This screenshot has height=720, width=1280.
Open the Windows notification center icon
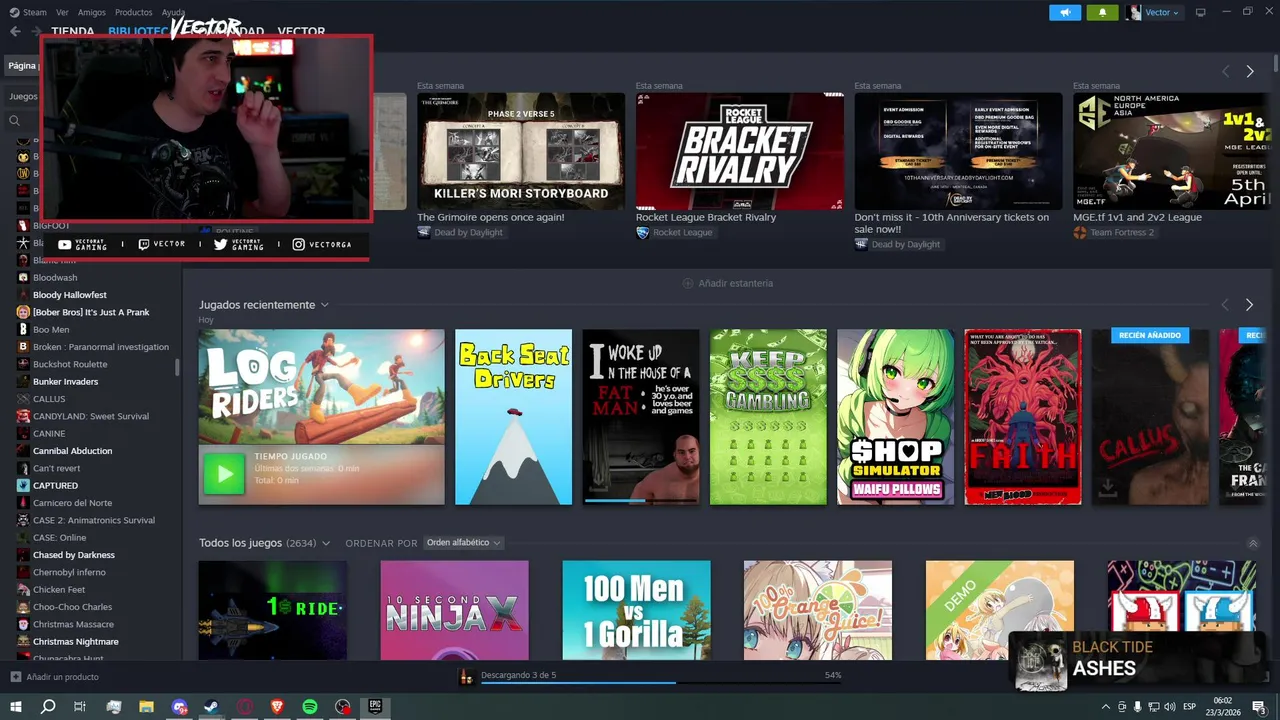pyautogui.click(x=1259, y=707)
